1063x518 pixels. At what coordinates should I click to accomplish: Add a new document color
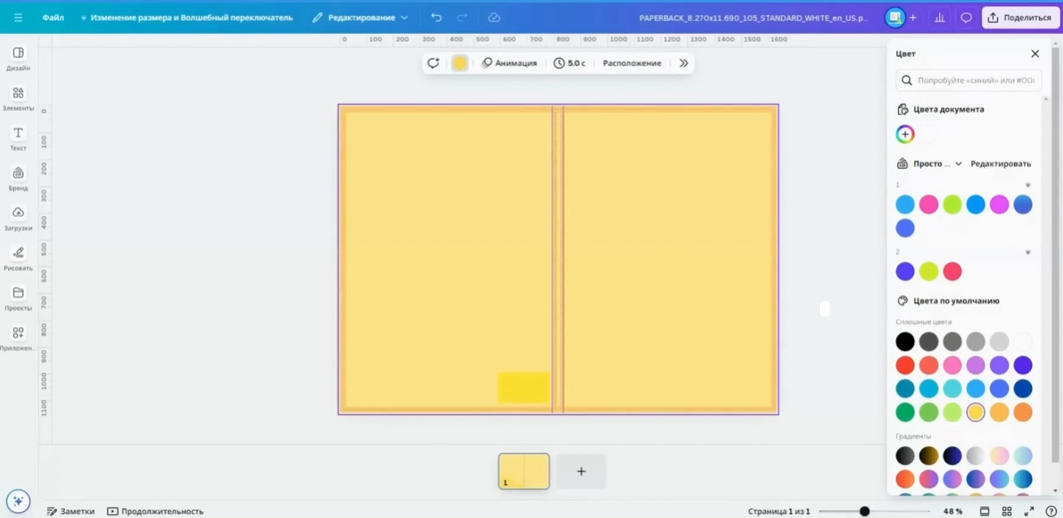click(x=905, y=134)
